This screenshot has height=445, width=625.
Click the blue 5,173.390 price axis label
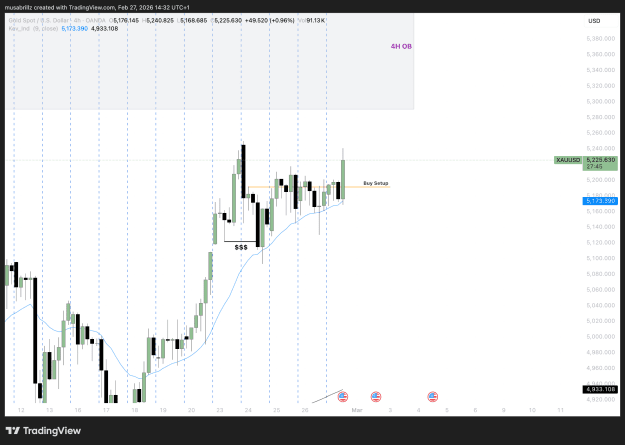coord(600,201)
